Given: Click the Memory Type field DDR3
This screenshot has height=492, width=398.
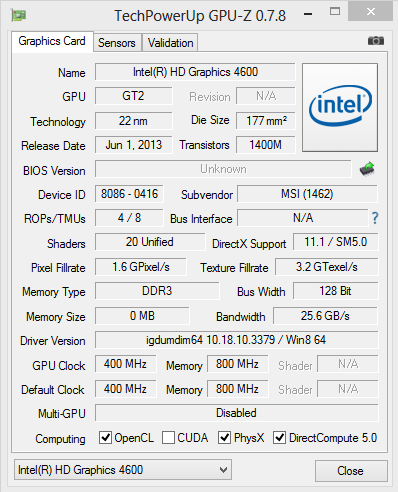Looking at the screenshot, I should [x=157, y=291].
